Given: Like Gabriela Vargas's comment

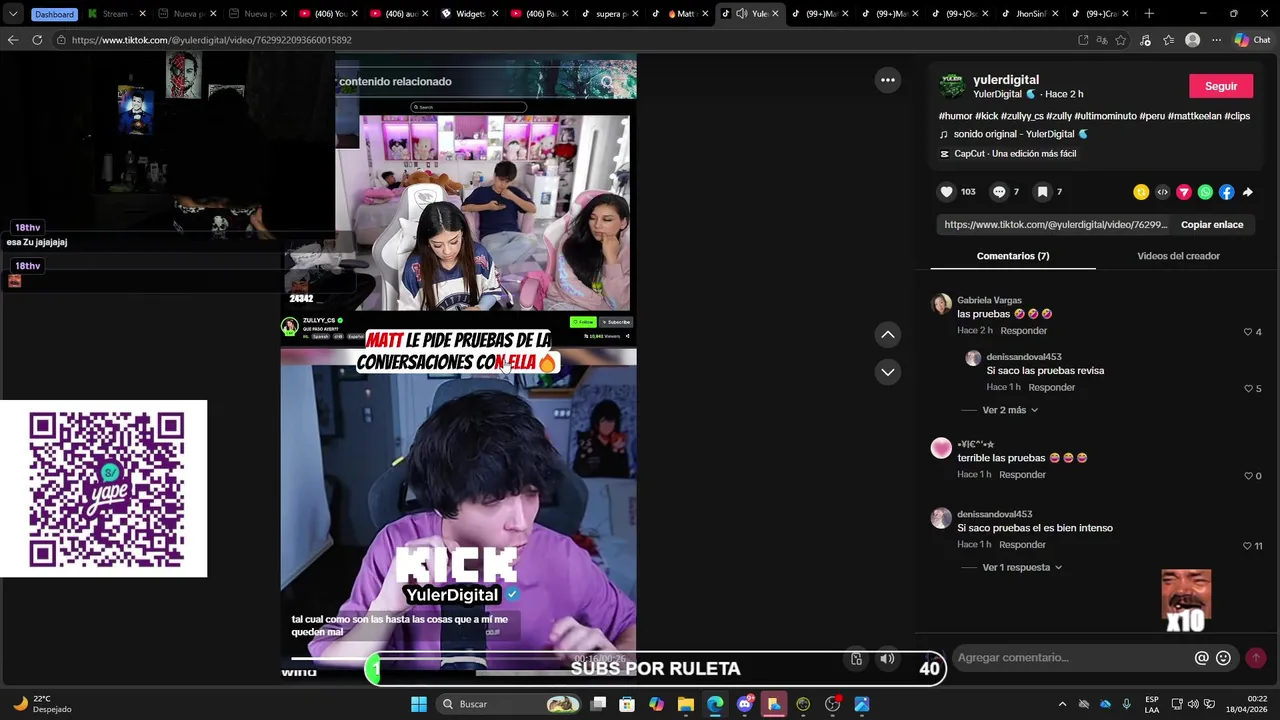Looking at the screenshot, I should point(1248,332).
